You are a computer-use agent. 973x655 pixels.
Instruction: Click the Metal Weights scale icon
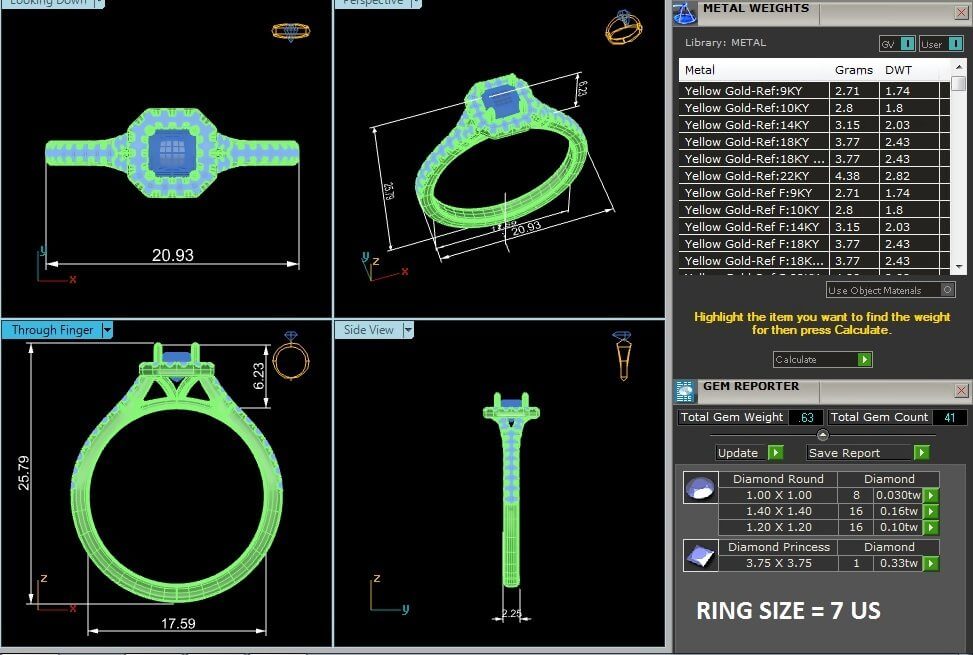(x=684, y=12)
